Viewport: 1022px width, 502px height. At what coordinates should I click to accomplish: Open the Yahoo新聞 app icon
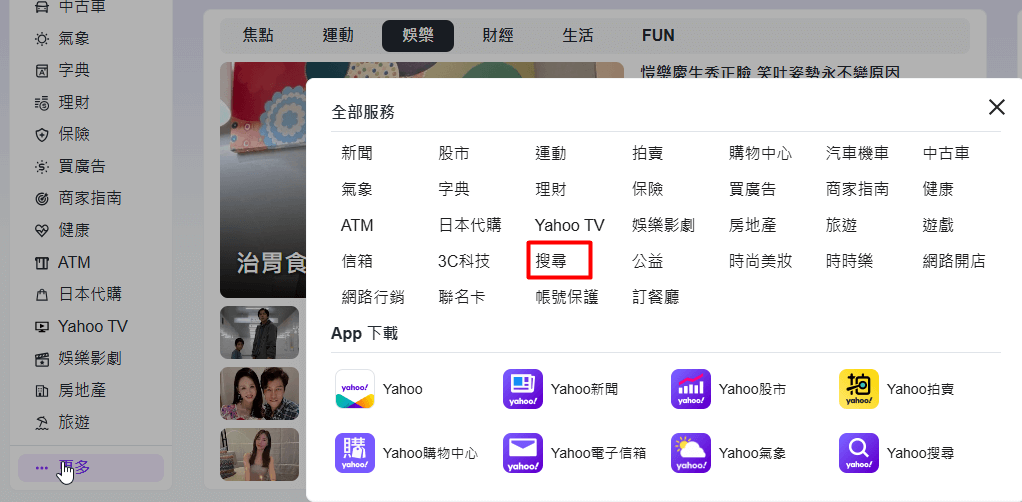coord(523,389)
